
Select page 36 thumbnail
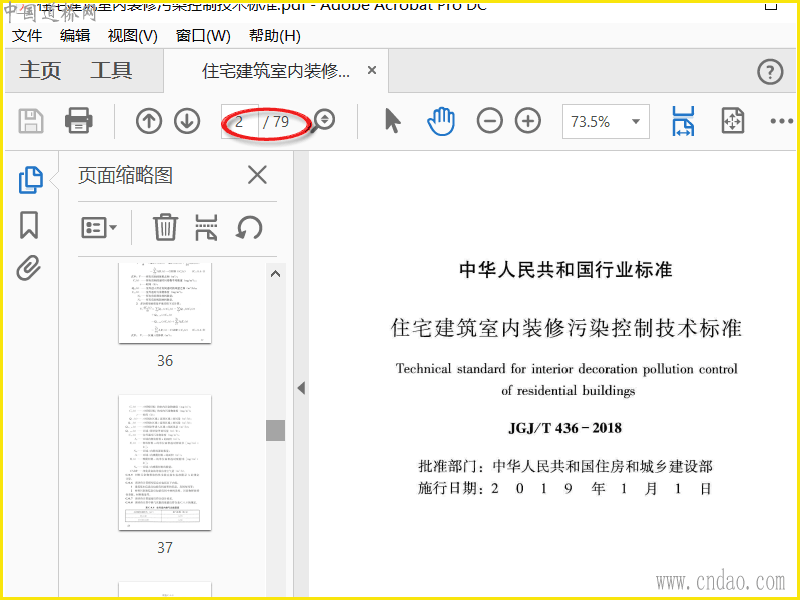[165, 303]
